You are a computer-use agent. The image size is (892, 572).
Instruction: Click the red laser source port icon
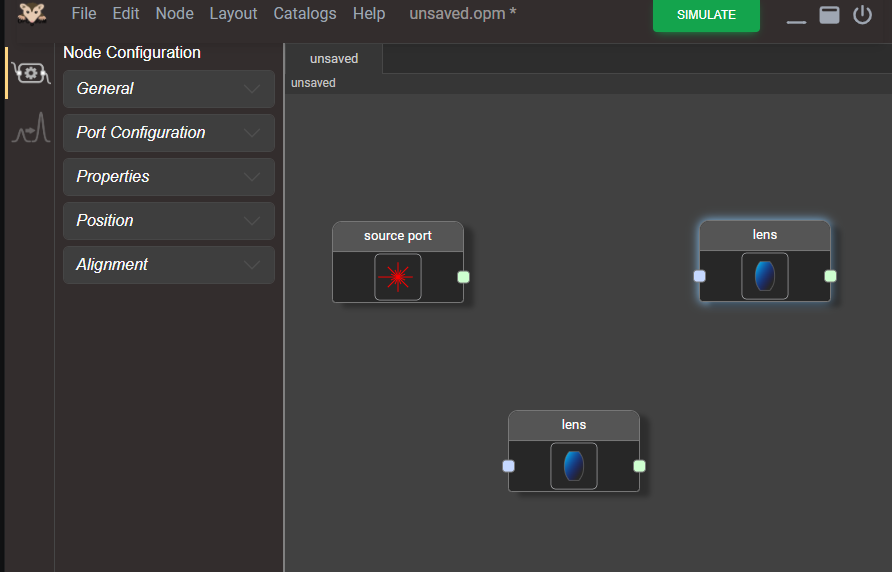[x=398, y=277]
